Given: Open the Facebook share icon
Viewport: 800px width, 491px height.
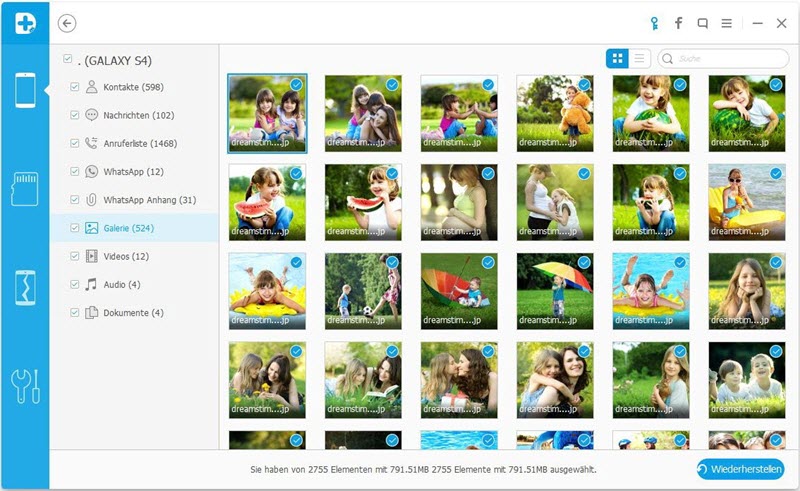Looking at the screenshot, I should (679, 23).
